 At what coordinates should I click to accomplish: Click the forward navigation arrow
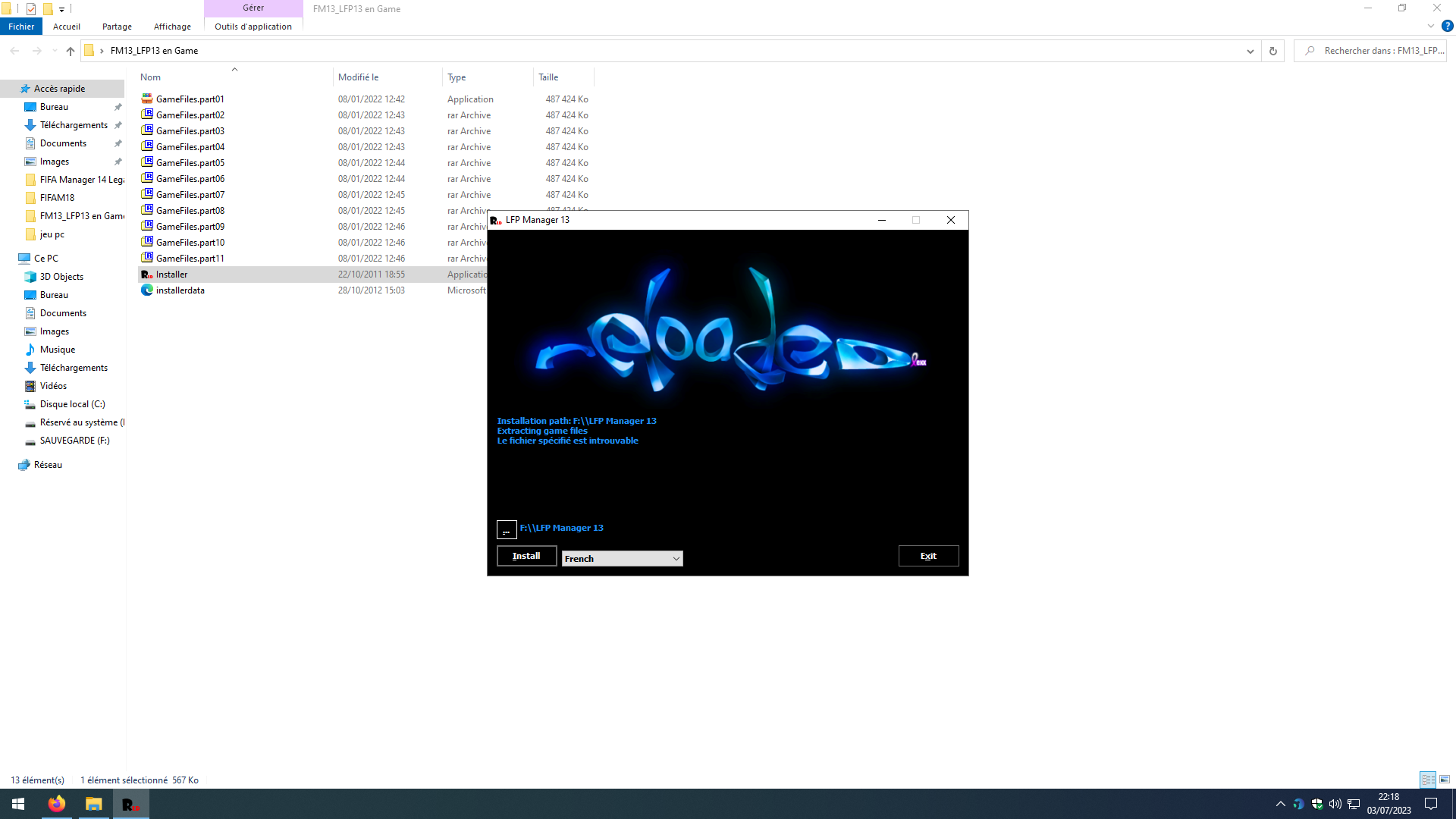coord(36,51)
